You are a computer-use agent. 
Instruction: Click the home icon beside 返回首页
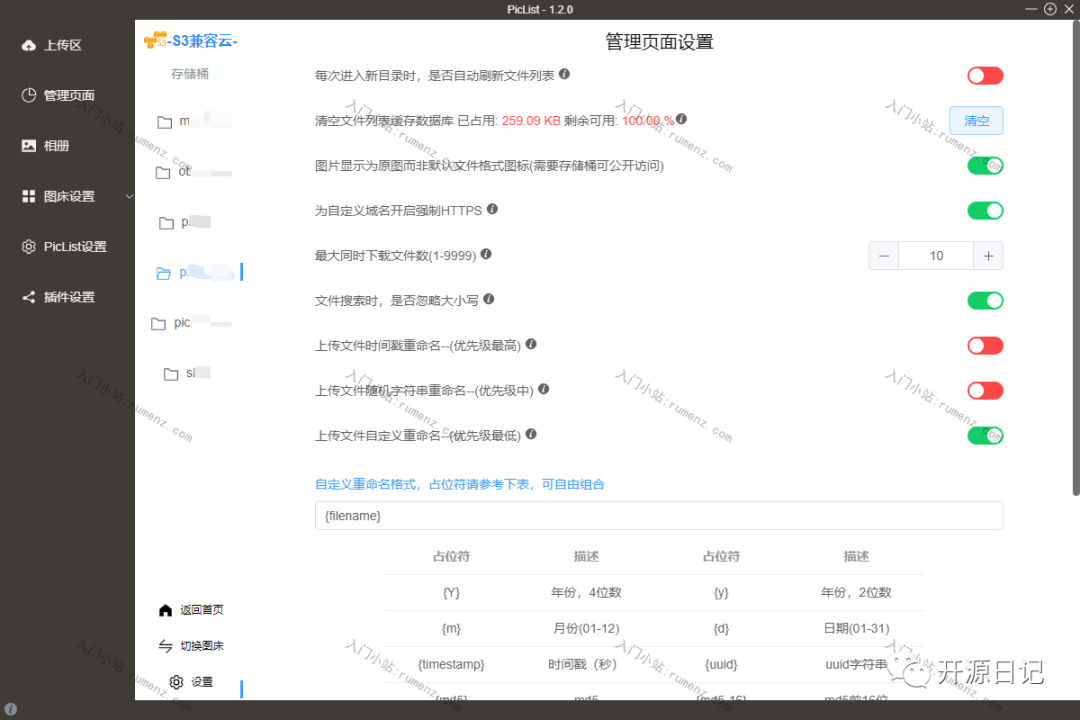click(165, 610)
